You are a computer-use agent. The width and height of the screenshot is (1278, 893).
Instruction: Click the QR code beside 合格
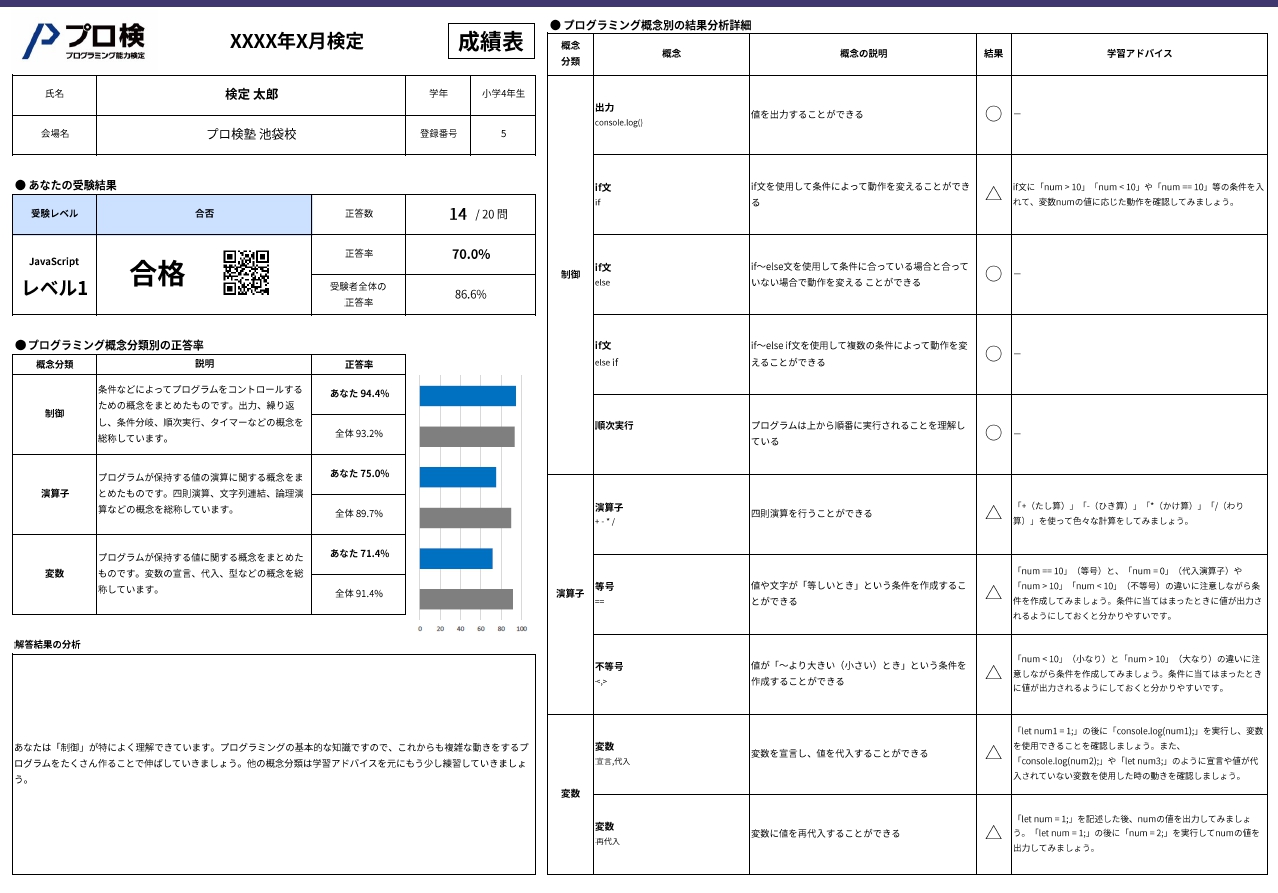coord(246,273)
